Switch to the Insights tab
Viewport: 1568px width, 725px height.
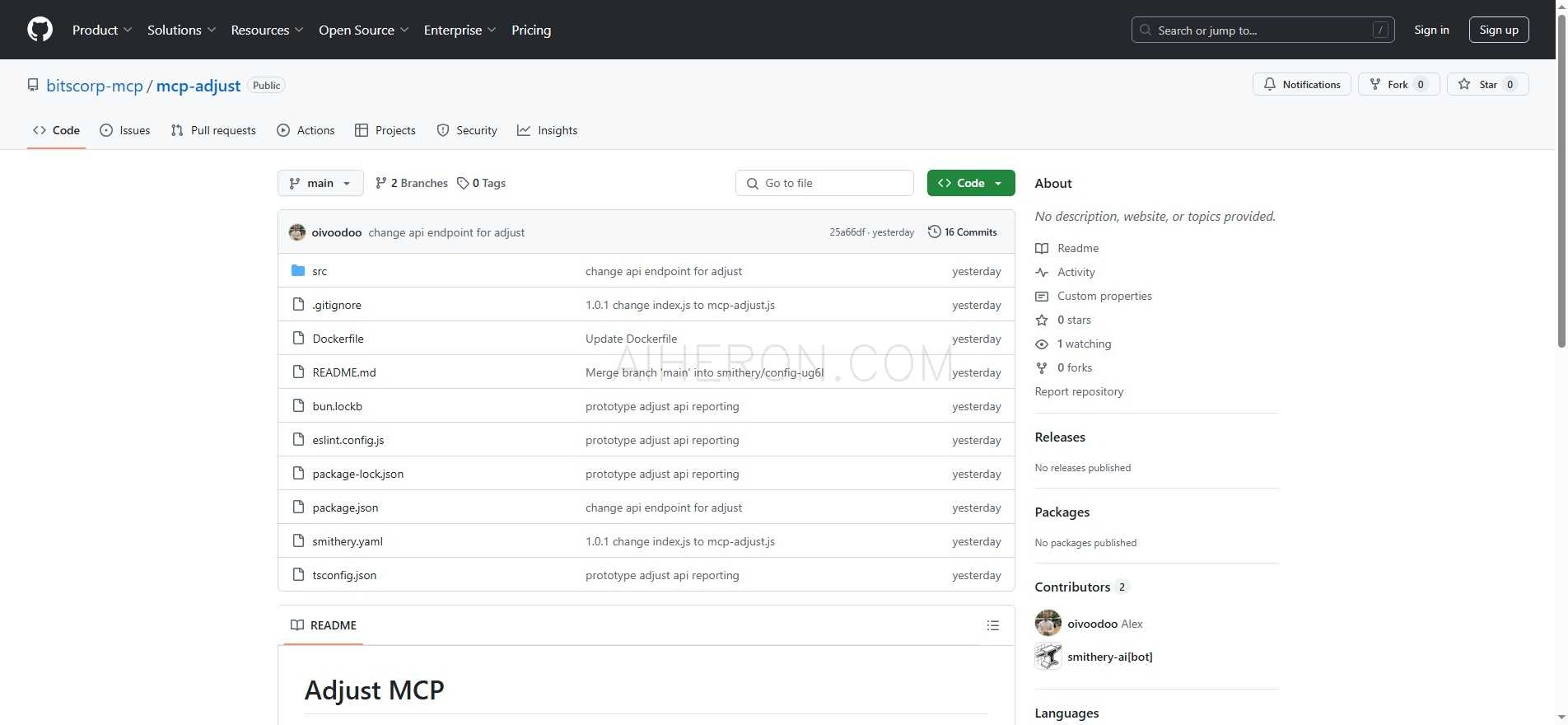click(x=547, y=130)
